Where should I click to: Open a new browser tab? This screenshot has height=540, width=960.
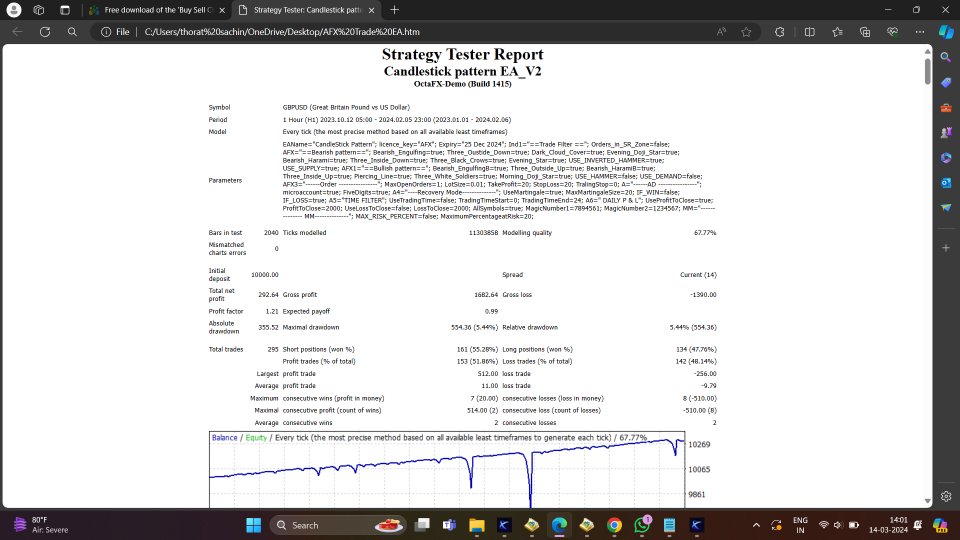pos(394,10)
